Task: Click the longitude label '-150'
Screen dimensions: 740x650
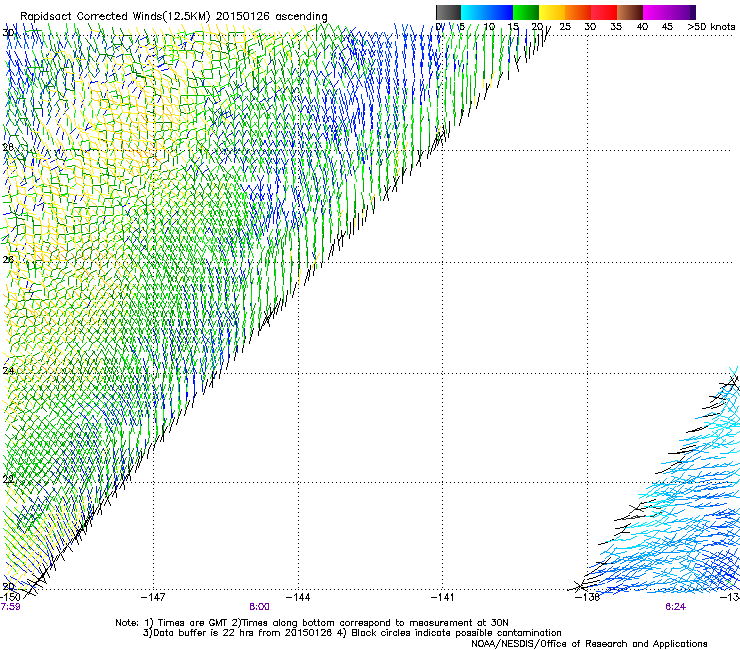Action: coord(9,597)
